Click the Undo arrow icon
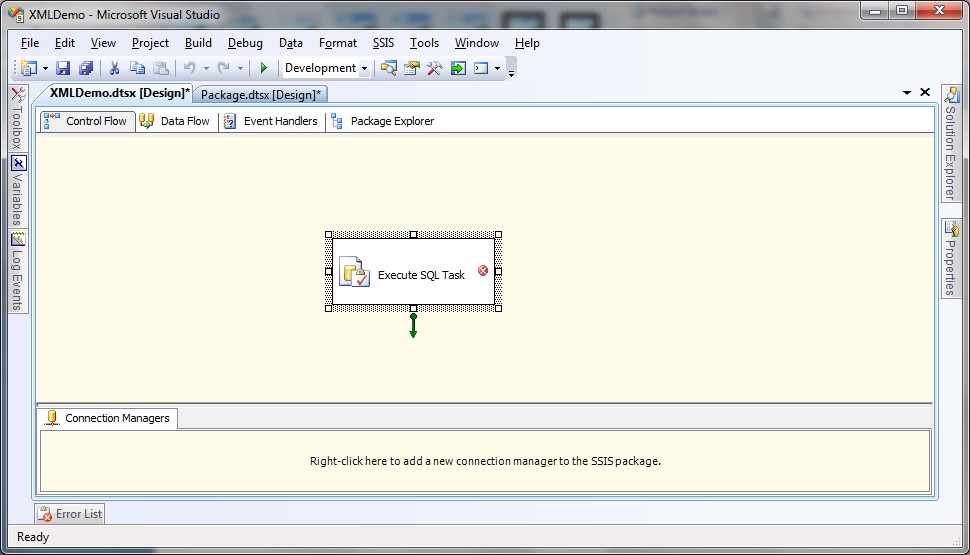This screenshot has width=970, height=555. click(x=190, y=68)
